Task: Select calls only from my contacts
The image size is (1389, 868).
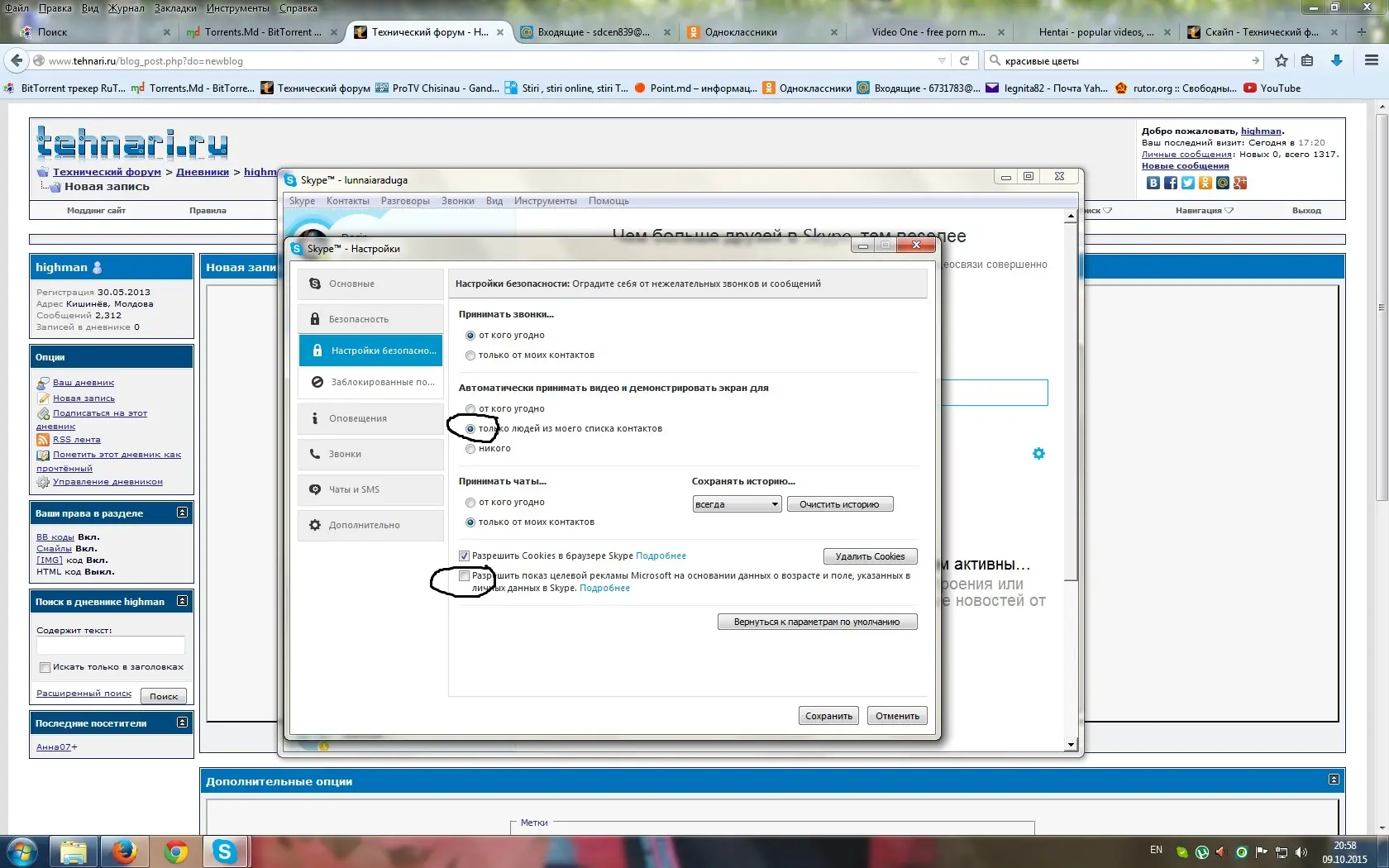Action: point(470,355)
